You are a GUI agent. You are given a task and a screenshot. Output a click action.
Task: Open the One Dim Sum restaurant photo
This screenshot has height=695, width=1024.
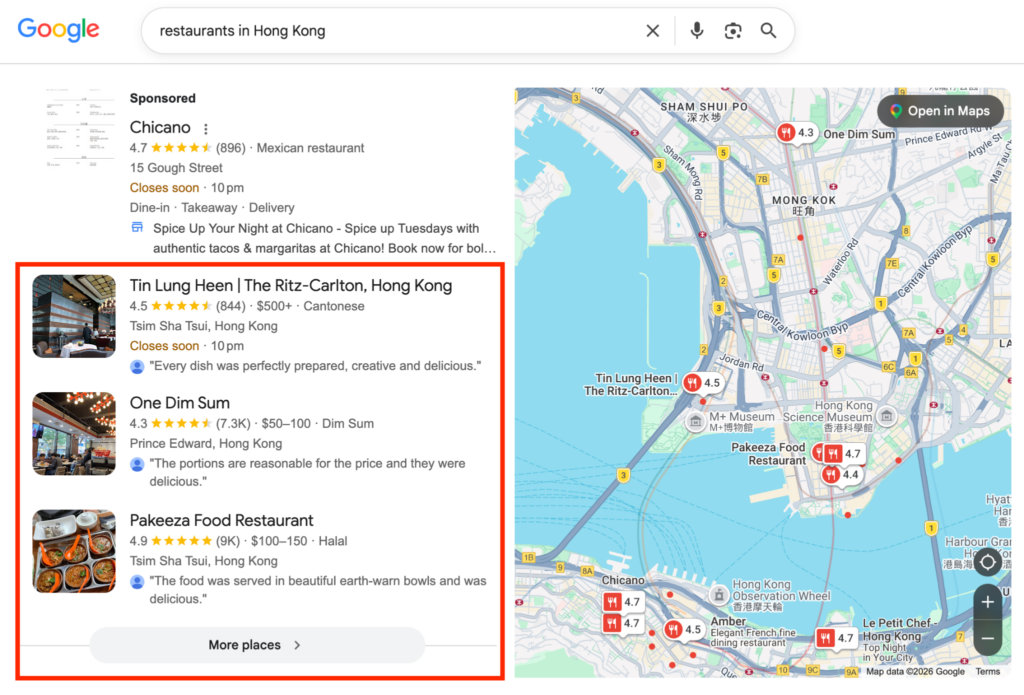74,434
